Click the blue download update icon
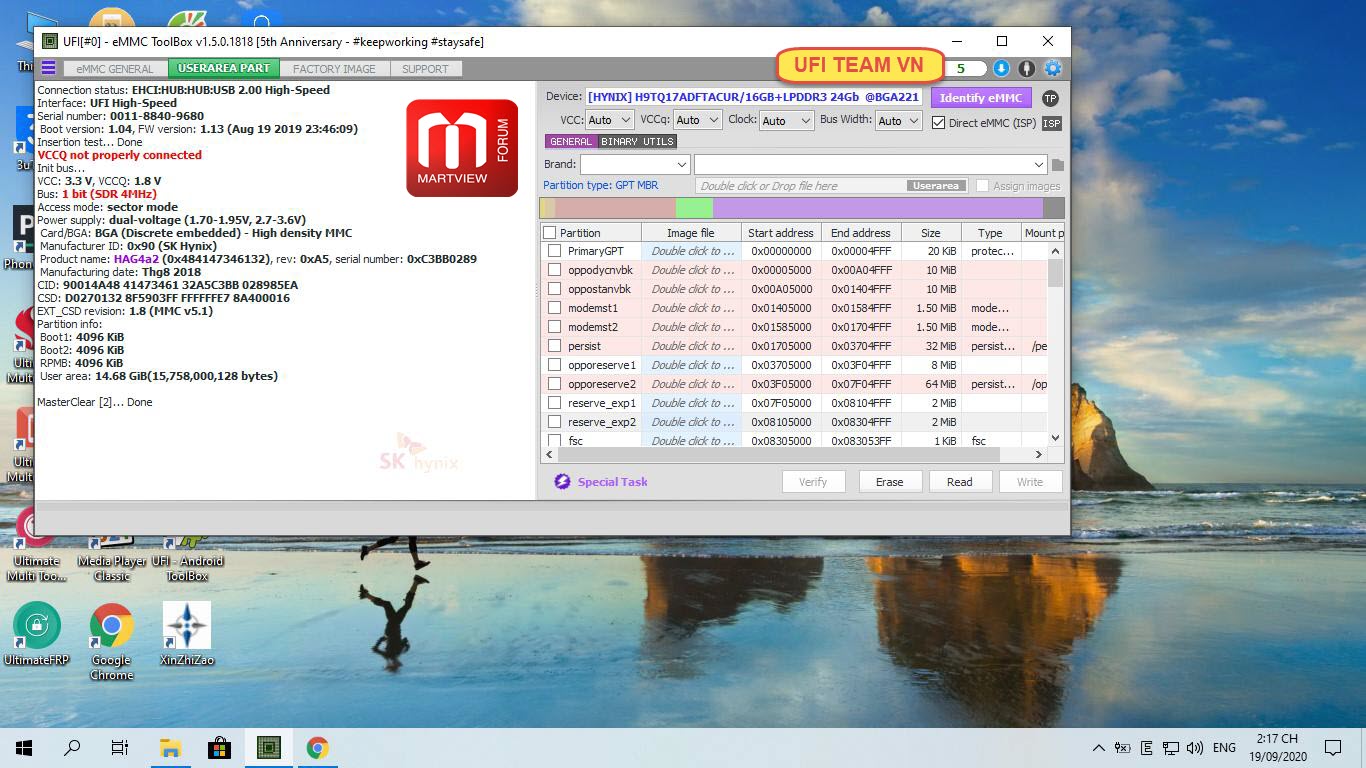Viewport: 1366px width, 768px height. [x=1001, y=68]
